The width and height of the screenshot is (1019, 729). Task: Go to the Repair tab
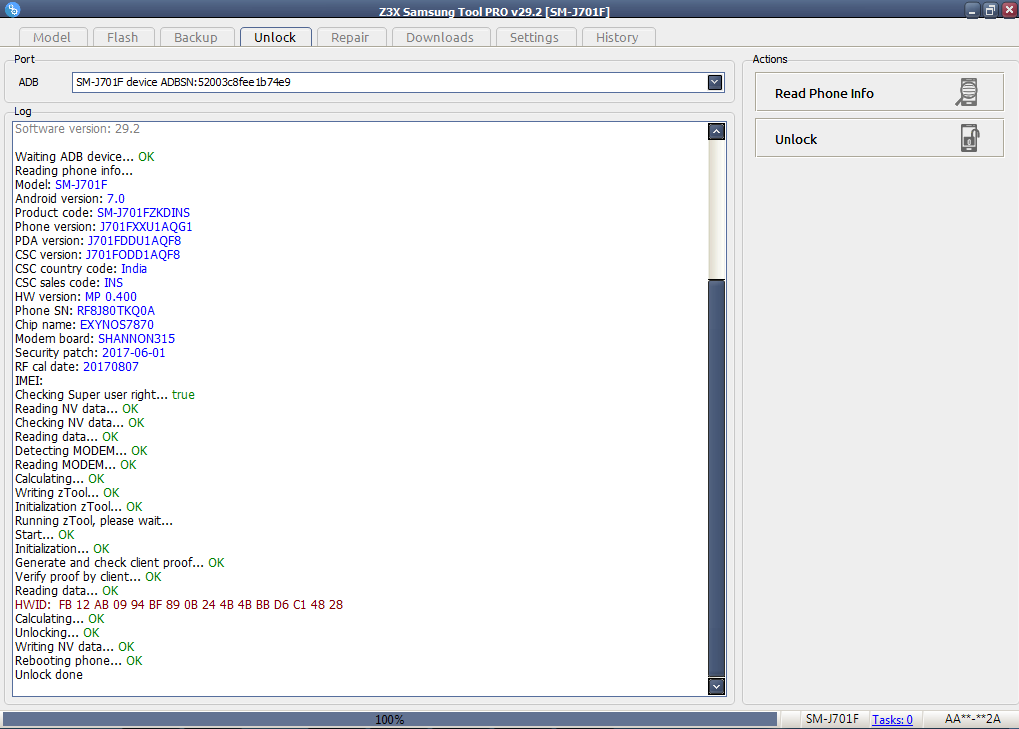pos(350,37)
